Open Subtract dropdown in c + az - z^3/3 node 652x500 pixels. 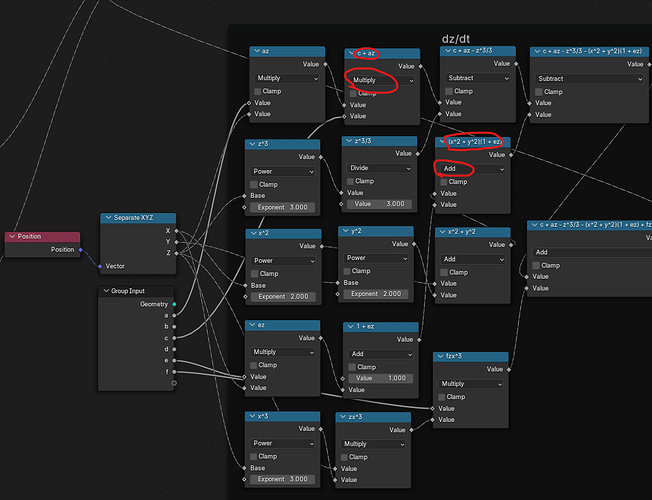478,78
